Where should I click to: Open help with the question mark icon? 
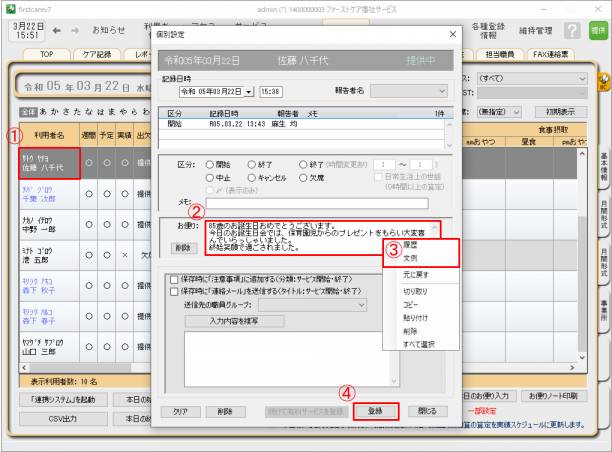(x=573, y=31)
